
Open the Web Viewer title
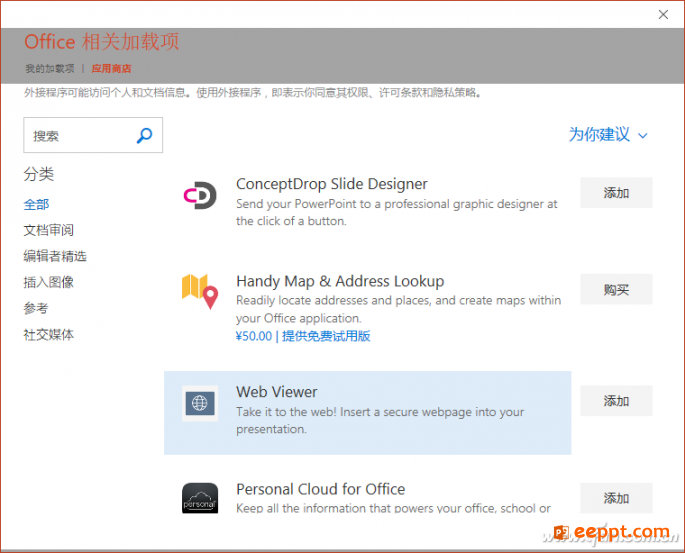[x=277, y=392]
